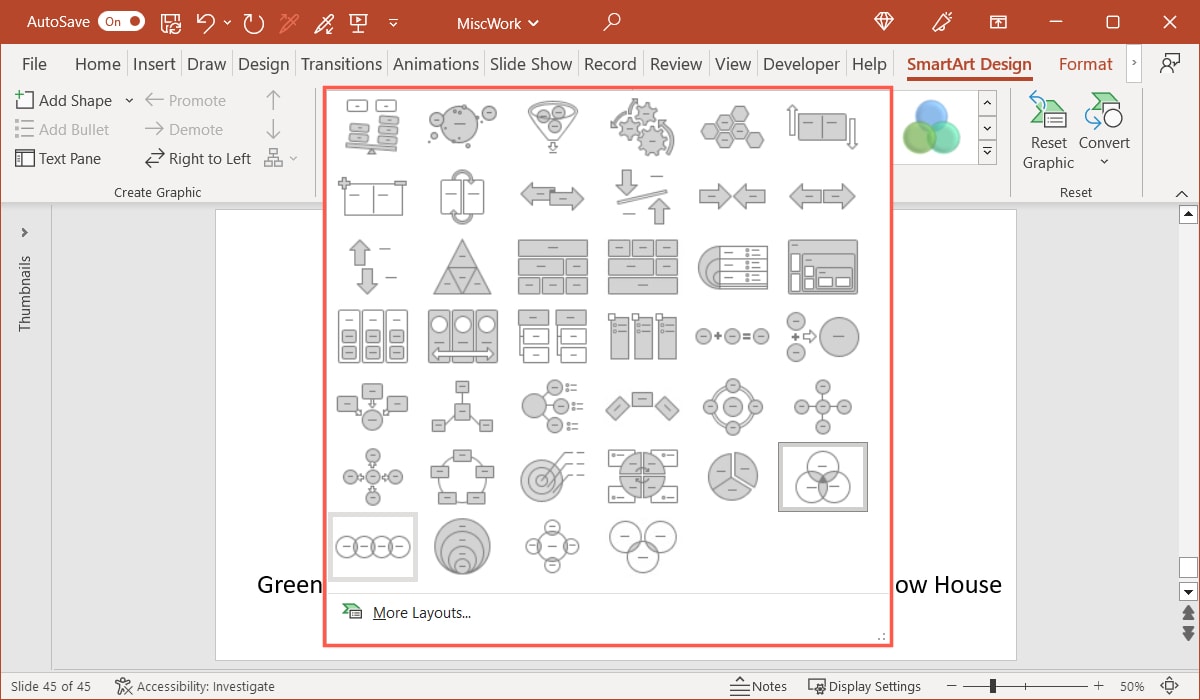Click Reset Graphic in the ribbon

click(1047, 128)
